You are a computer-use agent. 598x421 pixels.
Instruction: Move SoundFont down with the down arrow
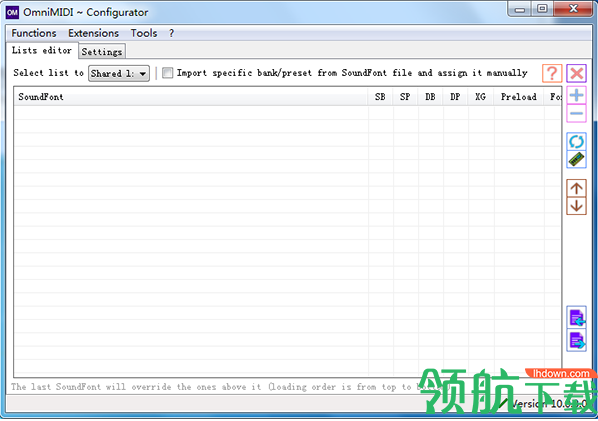576,206
